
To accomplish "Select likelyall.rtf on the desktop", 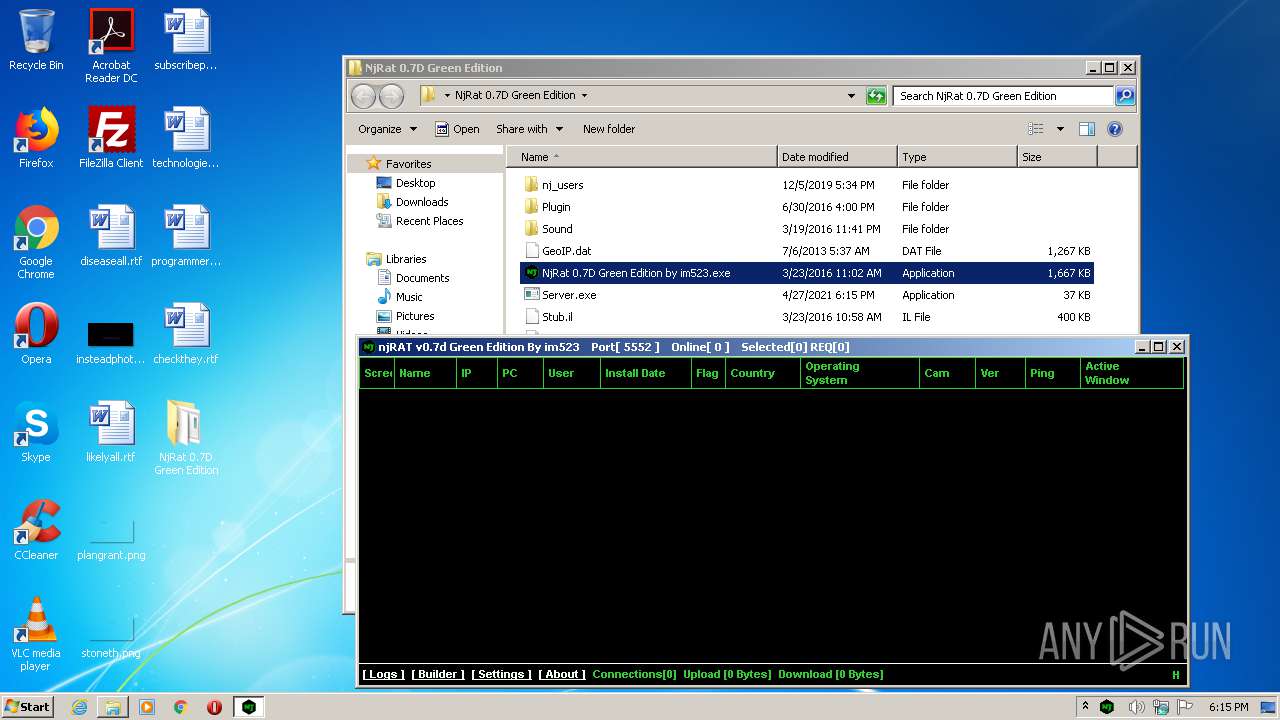I will pyautogui.click(x=111, y=432).
